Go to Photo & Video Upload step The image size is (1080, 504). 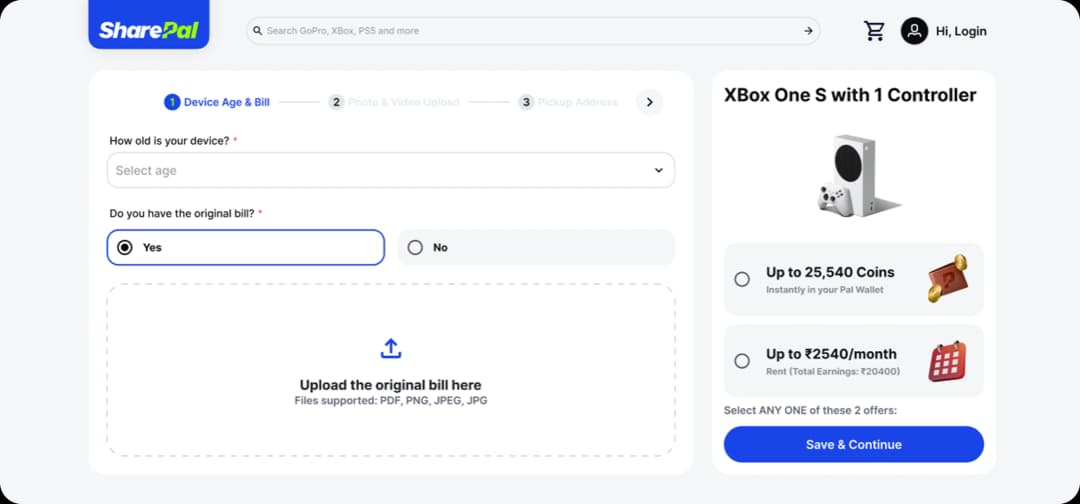395,102
